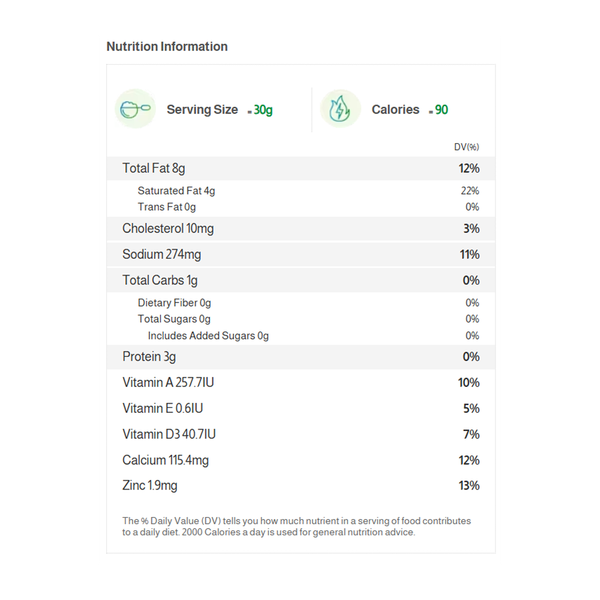
Task: Click the Zinc 1.9mg row
Action: pyautogui.click(x=150, y=487)
